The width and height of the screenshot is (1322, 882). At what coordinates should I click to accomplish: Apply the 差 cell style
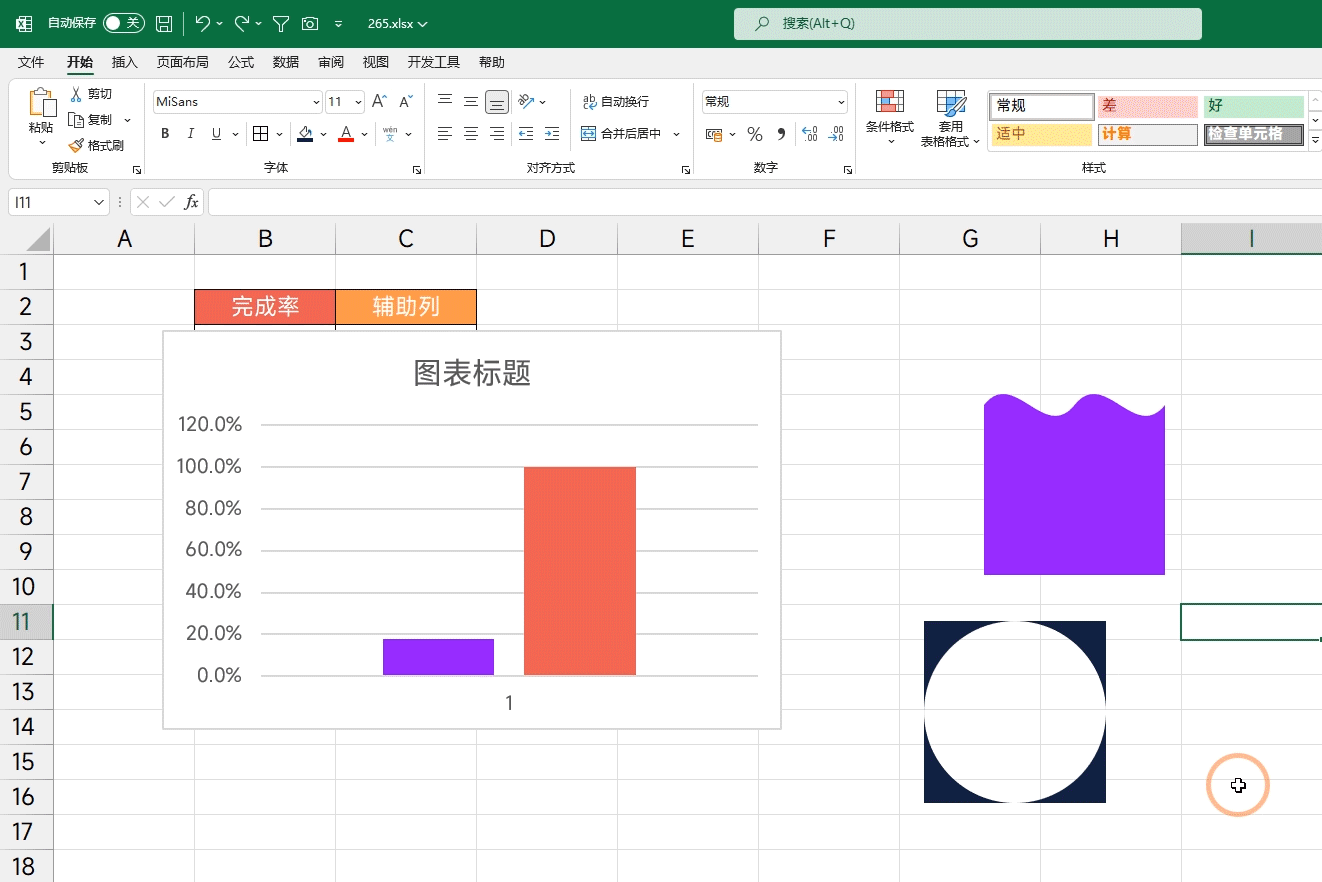(1147, 106)
